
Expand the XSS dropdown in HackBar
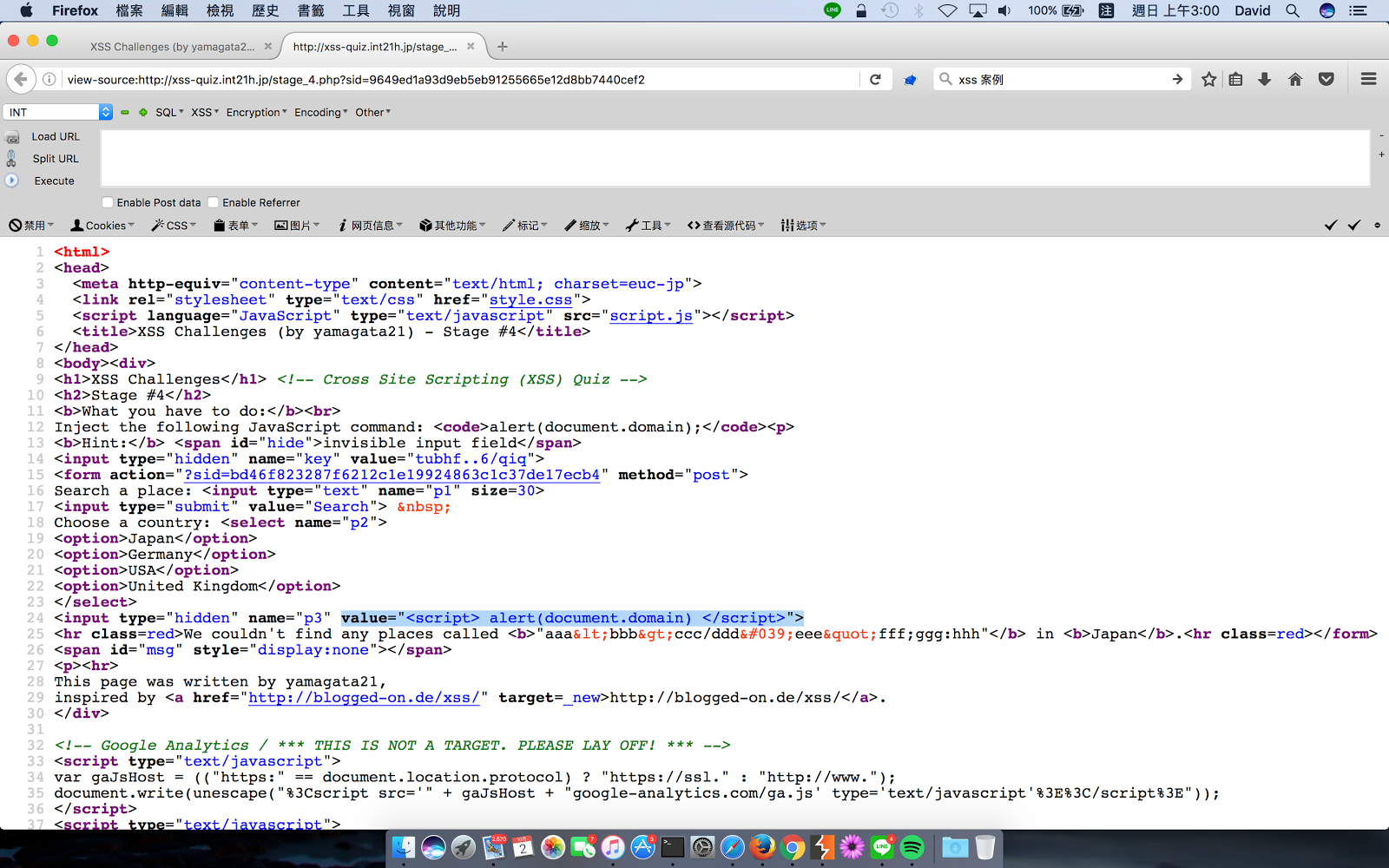coord(205,113)
